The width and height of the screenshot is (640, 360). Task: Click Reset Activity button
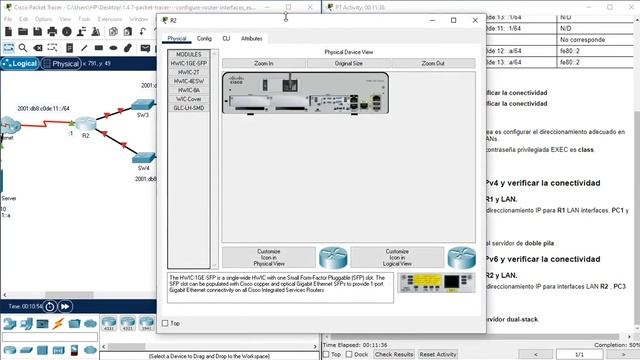438,354
